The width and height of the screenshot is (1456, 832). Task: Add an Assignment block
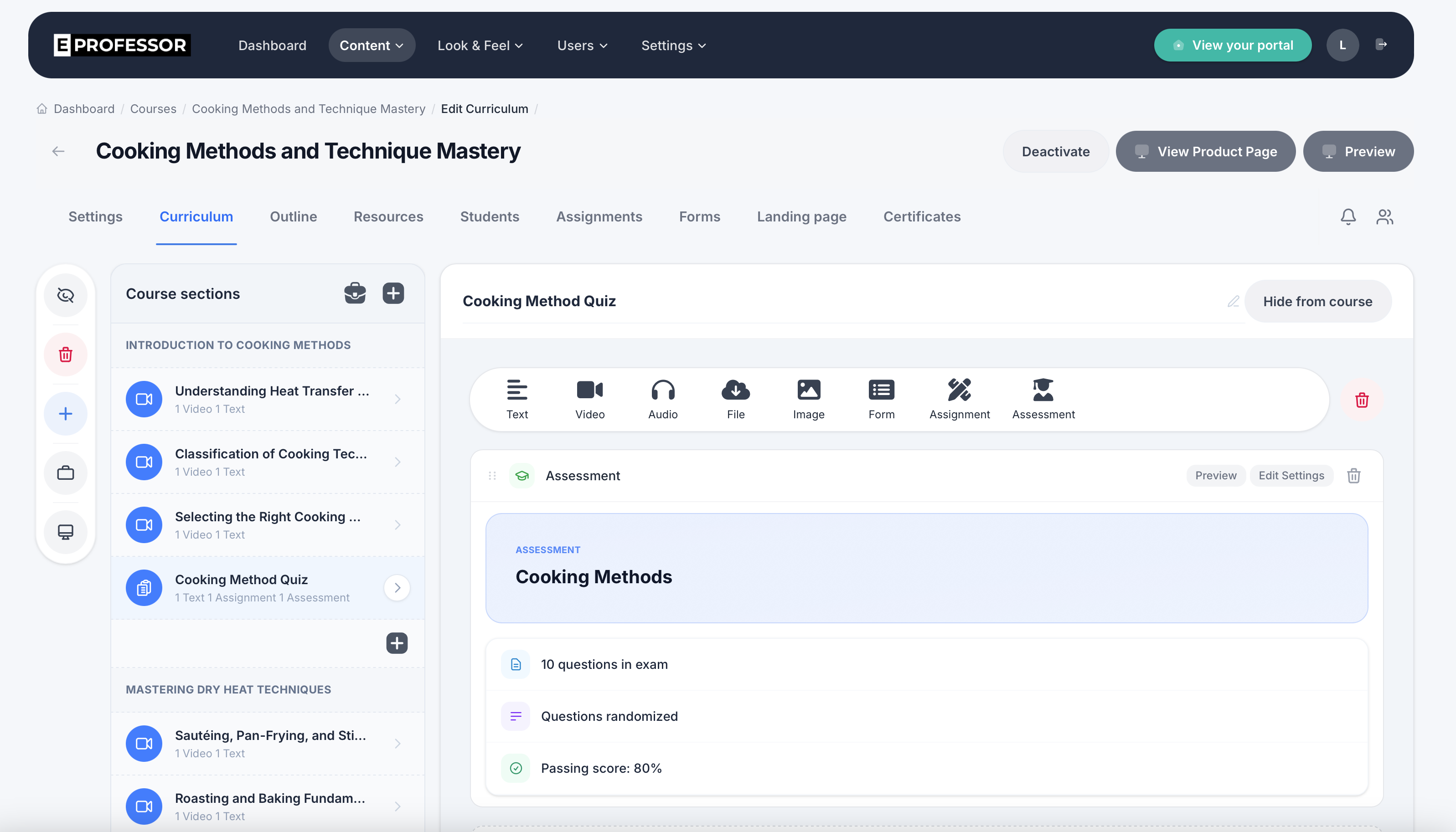coord(959,399)
